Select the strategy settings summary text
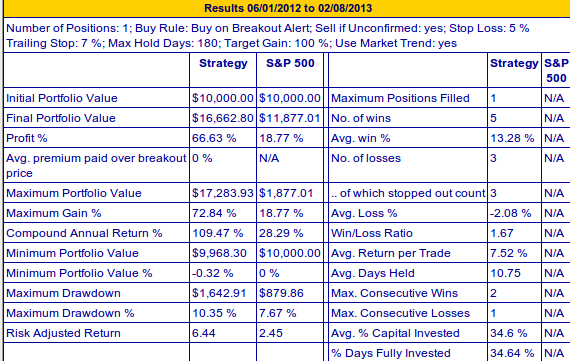570x361 pixels. coord(268,36)
